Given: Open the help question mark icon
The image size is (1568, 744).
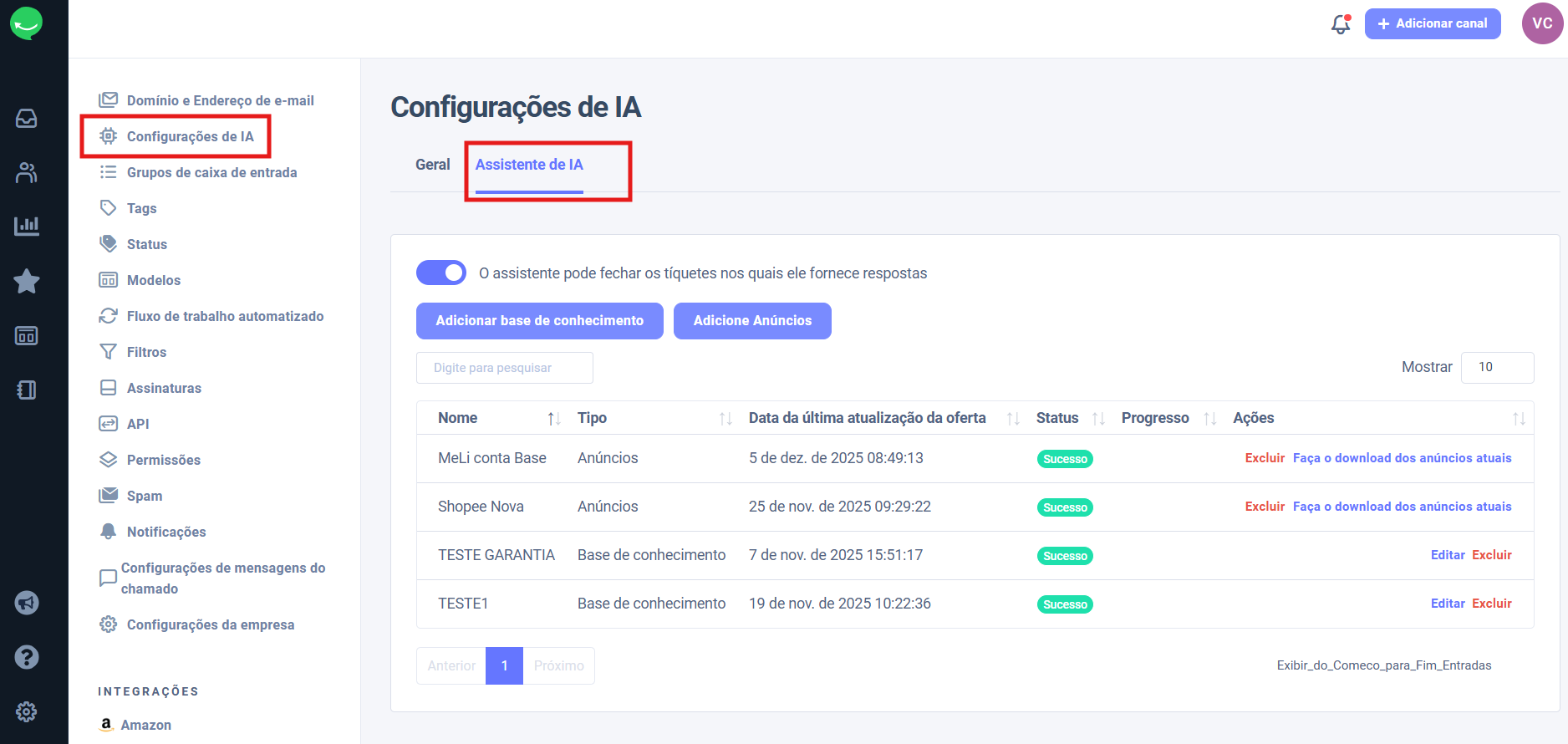Looking at the screenshot, I should coord(26,657).
